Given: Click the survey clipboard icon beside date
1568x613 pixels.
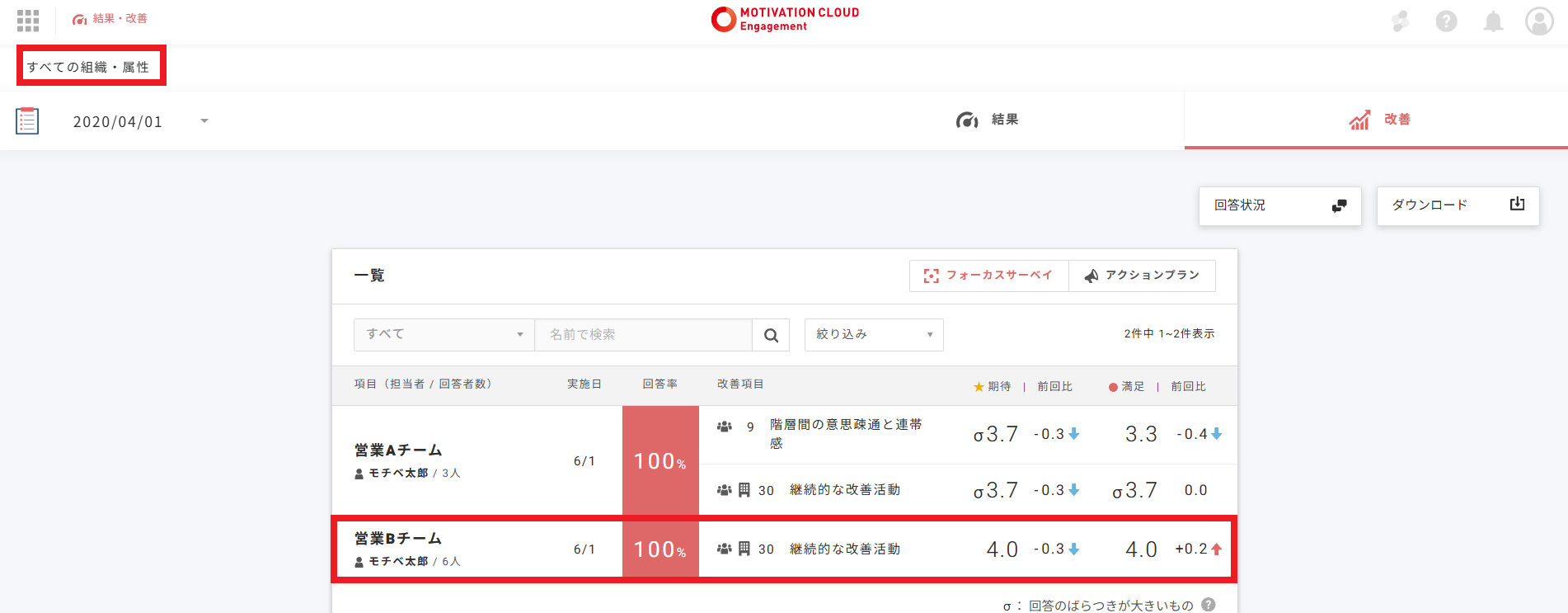Looking at the screenshot, I should click(27, 121).
